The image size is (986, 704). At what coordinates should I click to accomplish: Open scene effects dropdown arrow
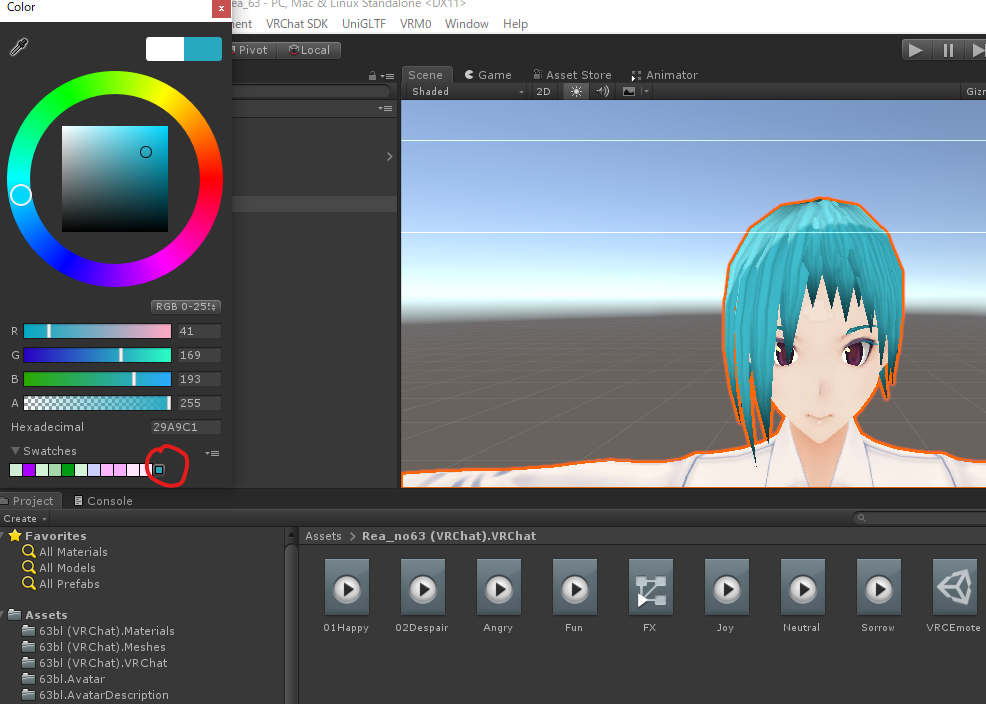pyautogui.click(x=646, y=92)
